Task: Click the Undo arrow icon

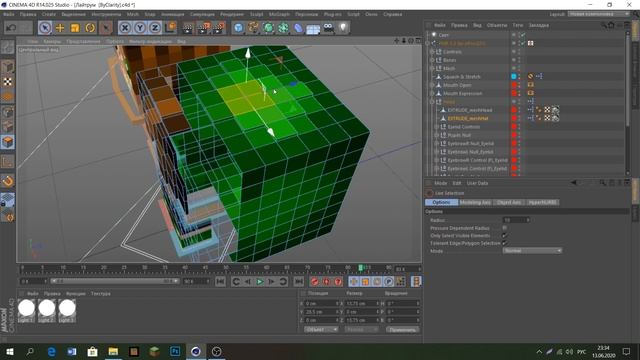Action: click(x=11, y=28)
